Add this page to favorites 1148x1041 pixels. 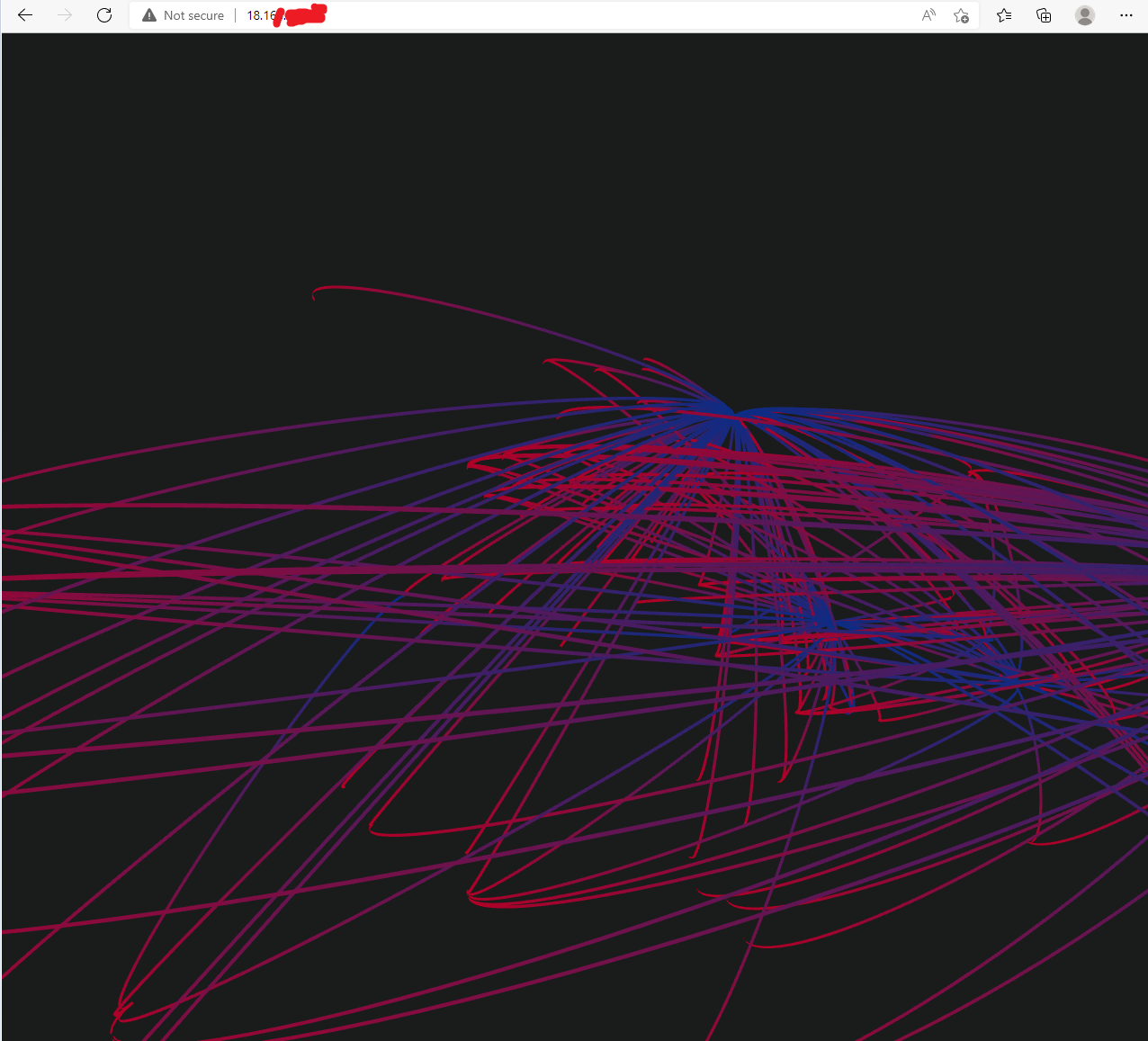click(x=960, y=15)
